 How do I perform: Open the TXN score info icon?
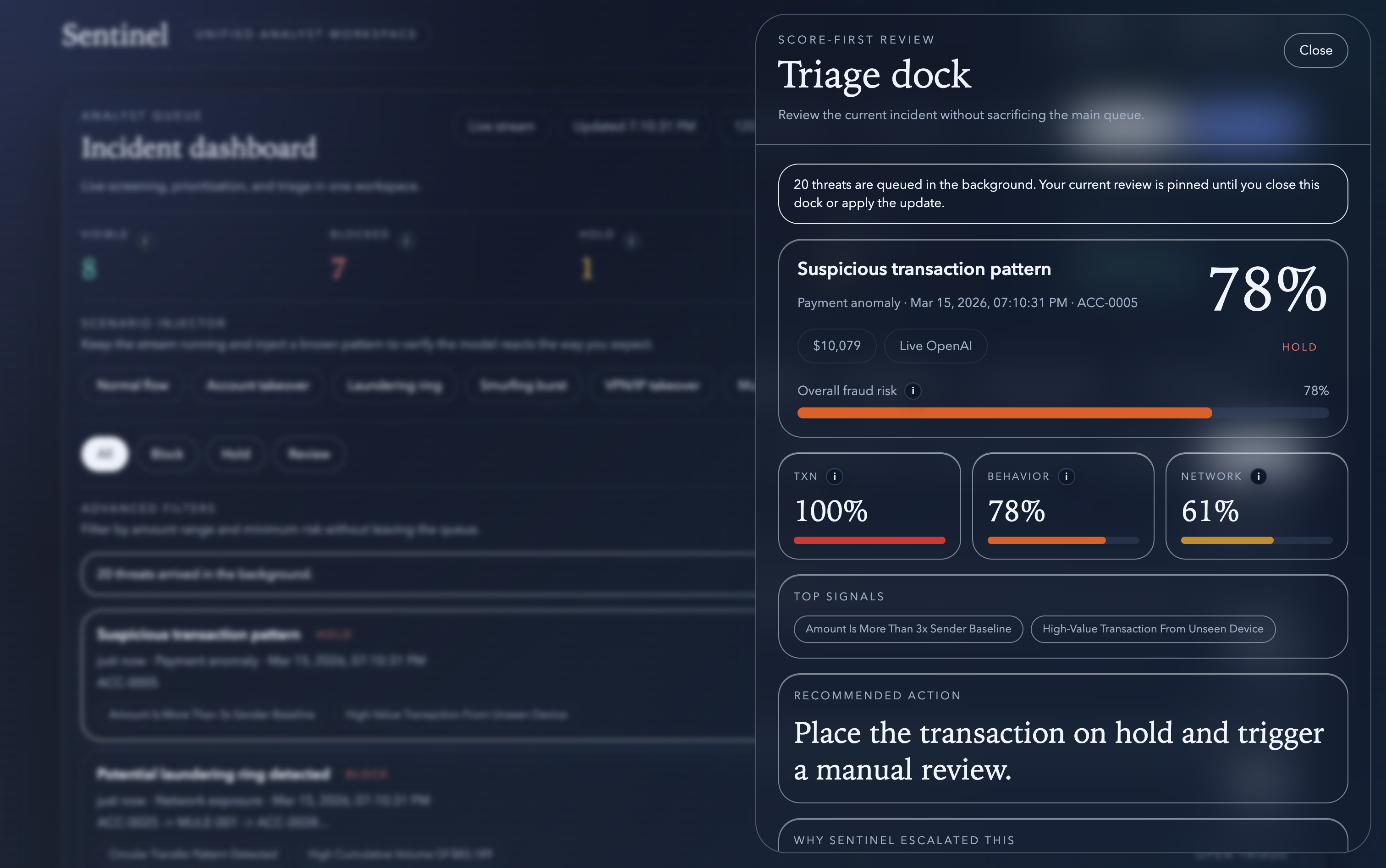[x=834, y=477]
